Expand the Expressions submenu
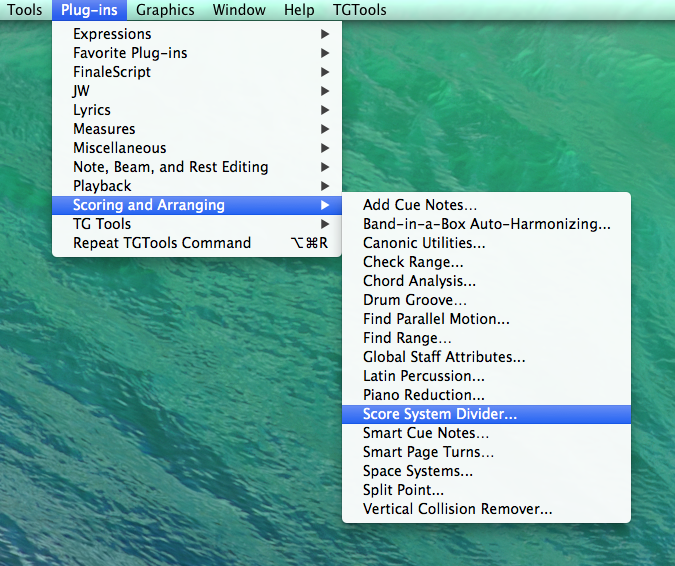The height and width of the screenshot is (566, 675). [x=112, y=34]
